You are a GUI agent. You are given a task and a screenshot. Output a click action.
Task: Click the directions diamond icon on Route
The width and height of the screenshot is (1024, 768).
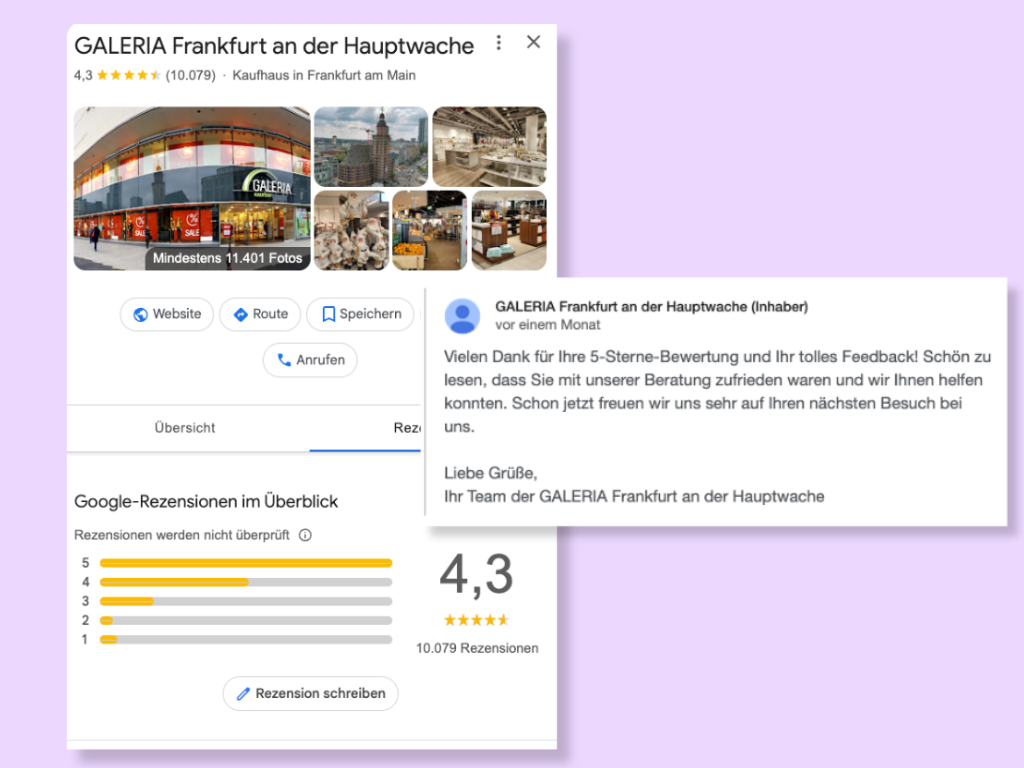(240, 315)
